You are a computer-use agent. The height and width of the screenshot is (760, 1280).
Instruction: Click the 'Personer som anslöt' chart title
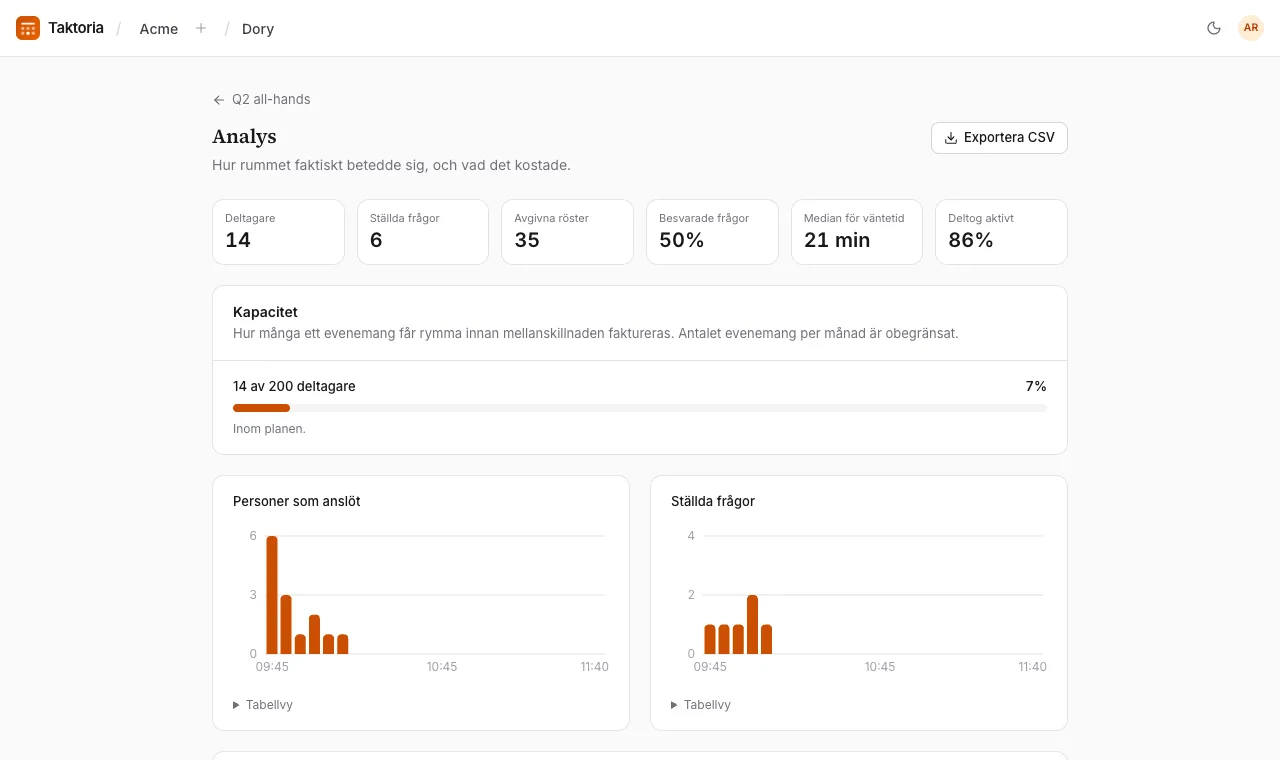tap(297, 501)
